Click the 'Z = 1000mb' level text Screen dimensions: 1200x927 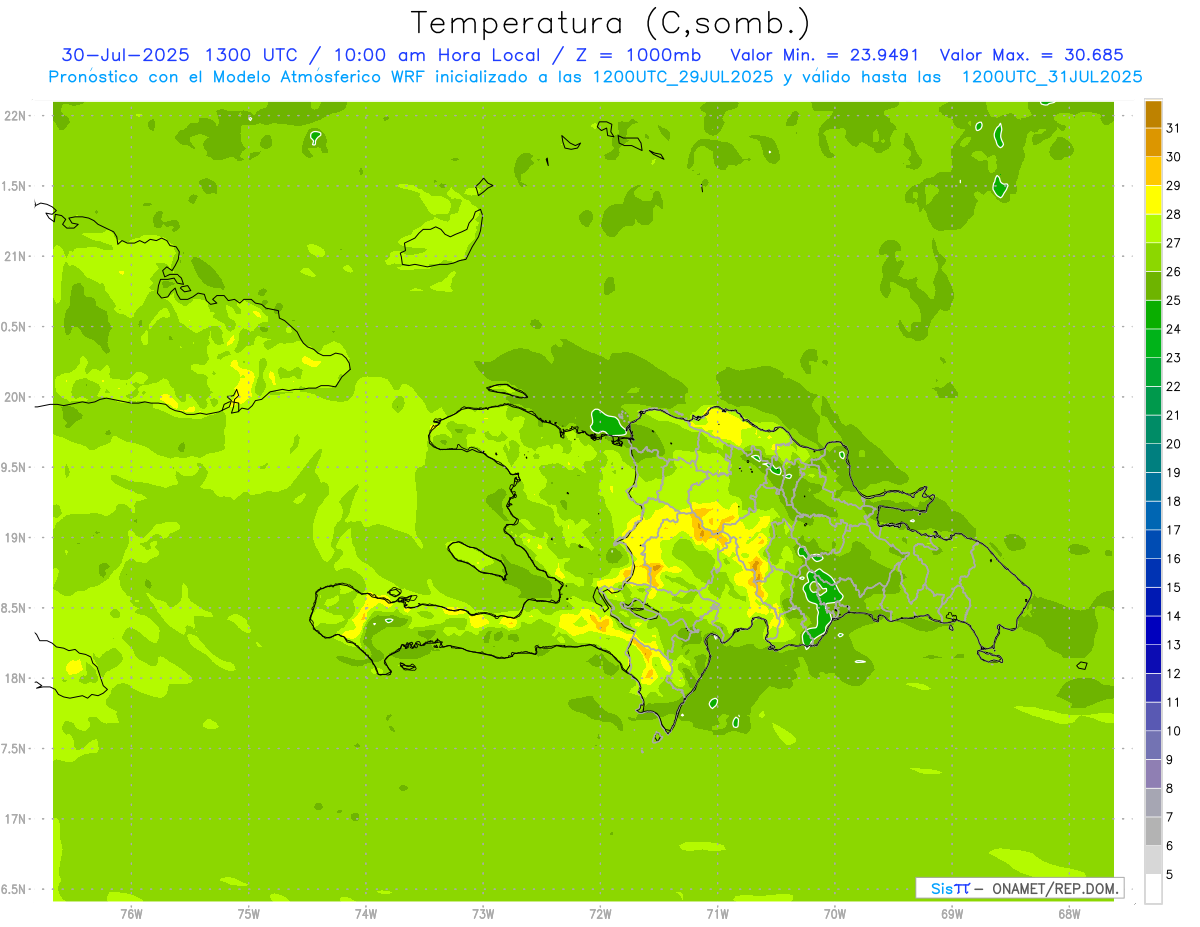pyautogui.click(x=638, y=55)
